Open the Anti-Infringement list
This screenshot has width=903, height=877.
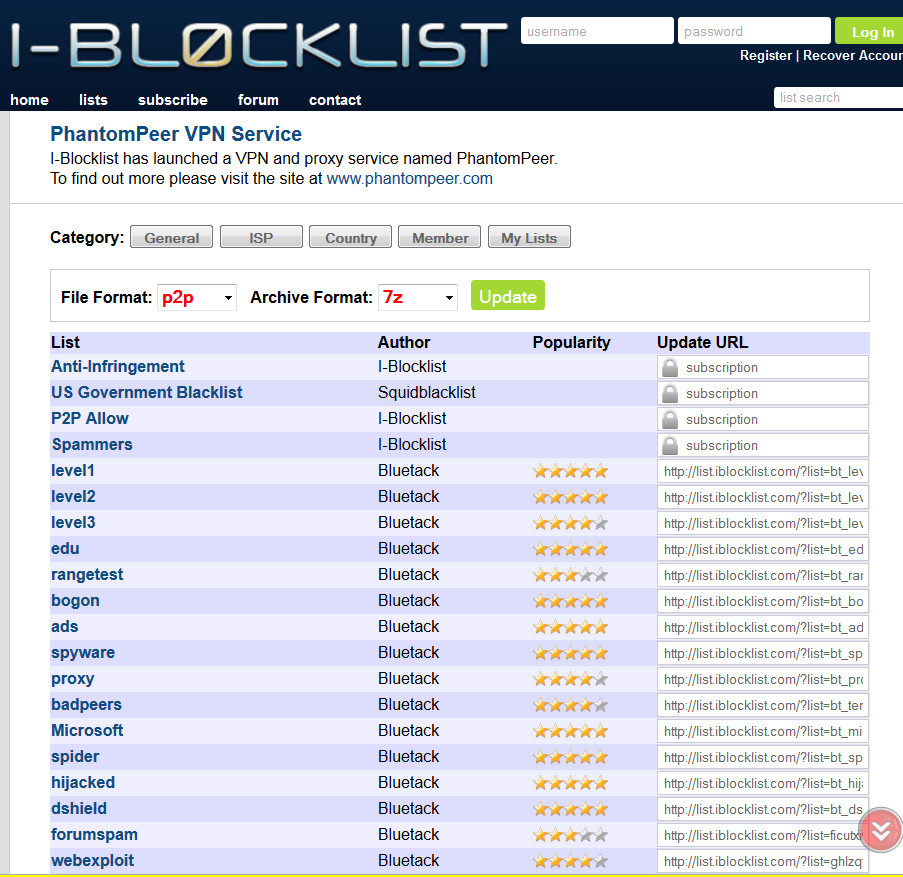(x=117, y=366)
